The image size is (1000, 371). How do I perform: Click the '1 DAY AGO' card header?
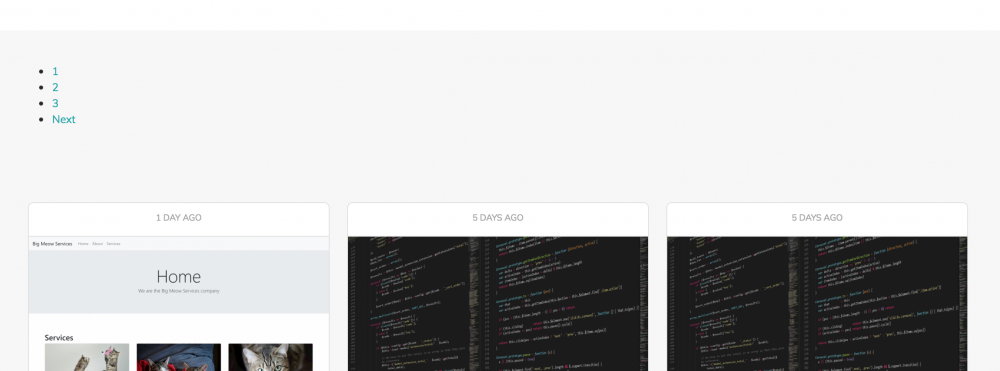(179, 218)
